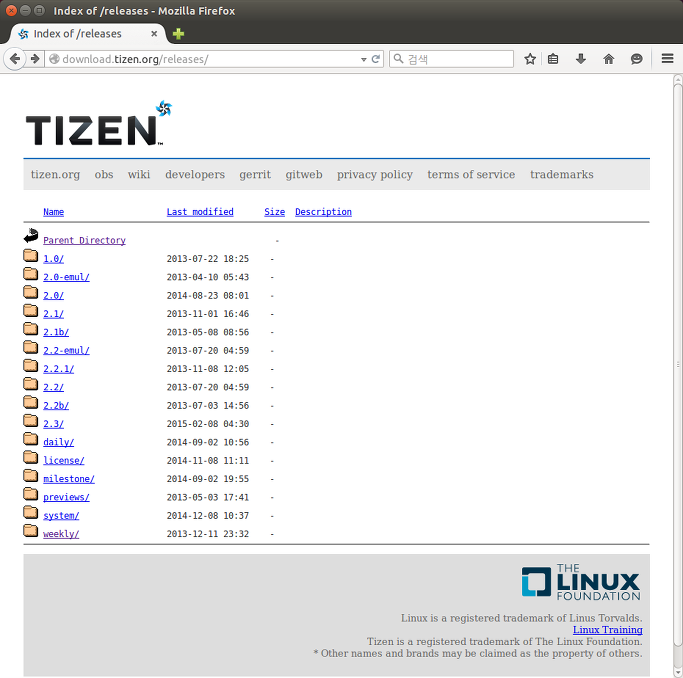Open tizen.org in the navigation bar
This screenshot has width=683, height=678.
pos(55,174)
